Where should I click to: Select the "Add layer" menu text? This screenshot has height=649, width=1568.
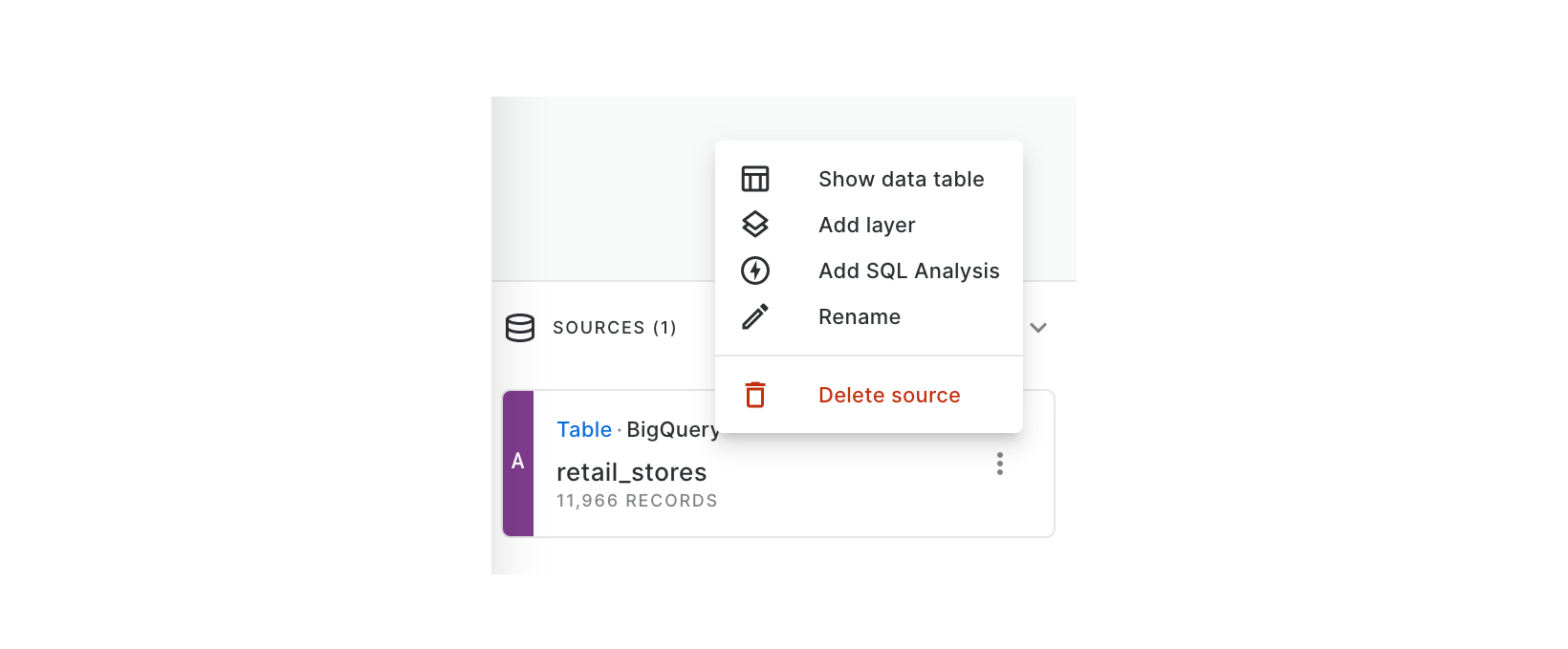(x=866, y=225)
